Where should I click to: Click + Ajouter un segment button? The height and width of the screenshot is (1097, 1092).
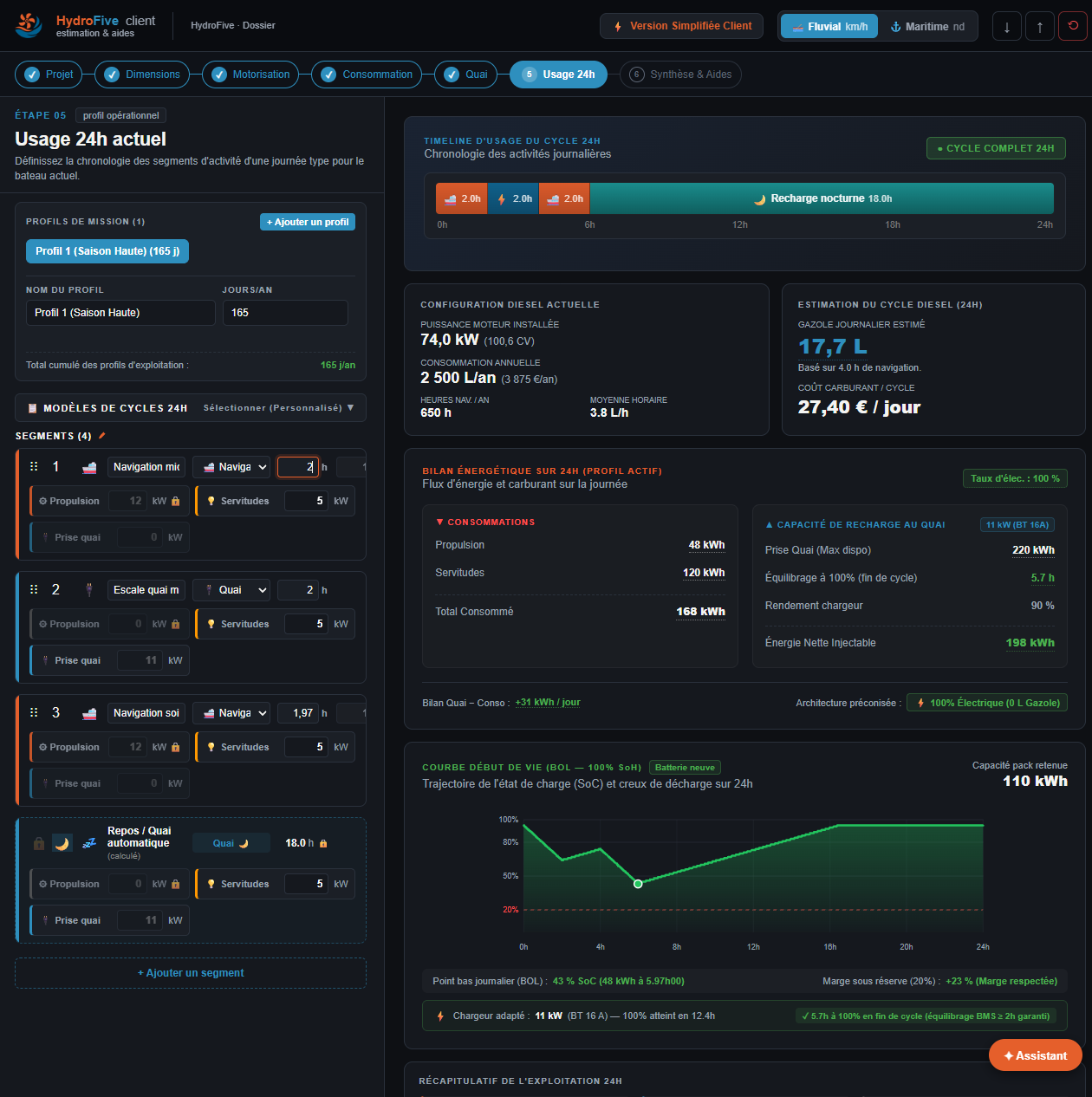(x=191, y=973)
